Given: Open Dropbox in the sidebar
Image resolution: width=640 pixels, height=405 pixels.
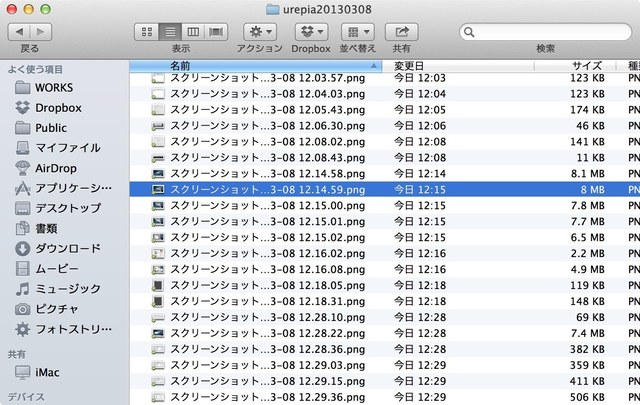Looking at the screenshot, I should [58, 108].
